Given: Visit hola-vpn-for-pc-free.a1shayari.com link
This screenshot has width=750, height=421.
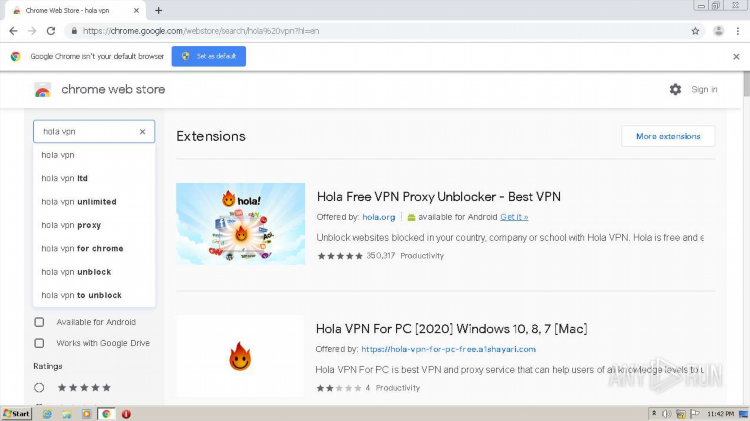Looking at the screenshot, I should (448, 349).
